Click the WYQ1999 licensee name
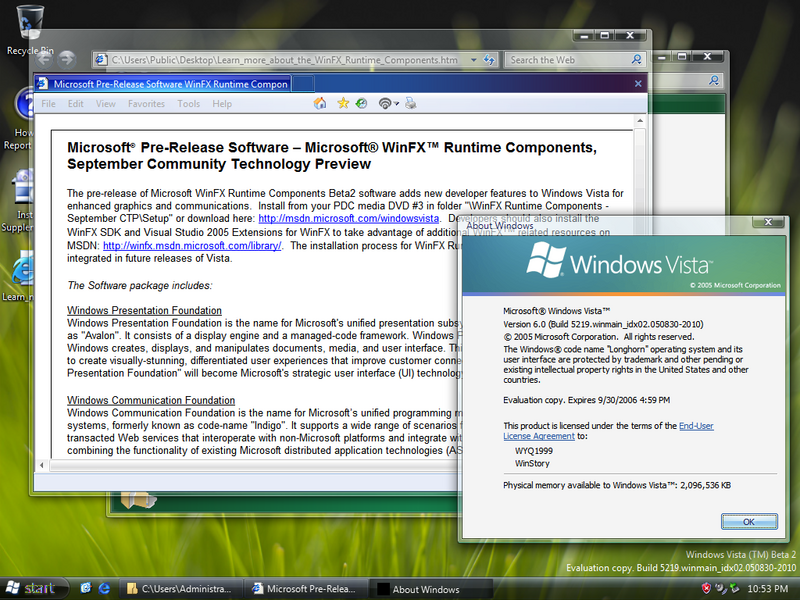This screenshot has width=800, height=600. coord(534,451)
